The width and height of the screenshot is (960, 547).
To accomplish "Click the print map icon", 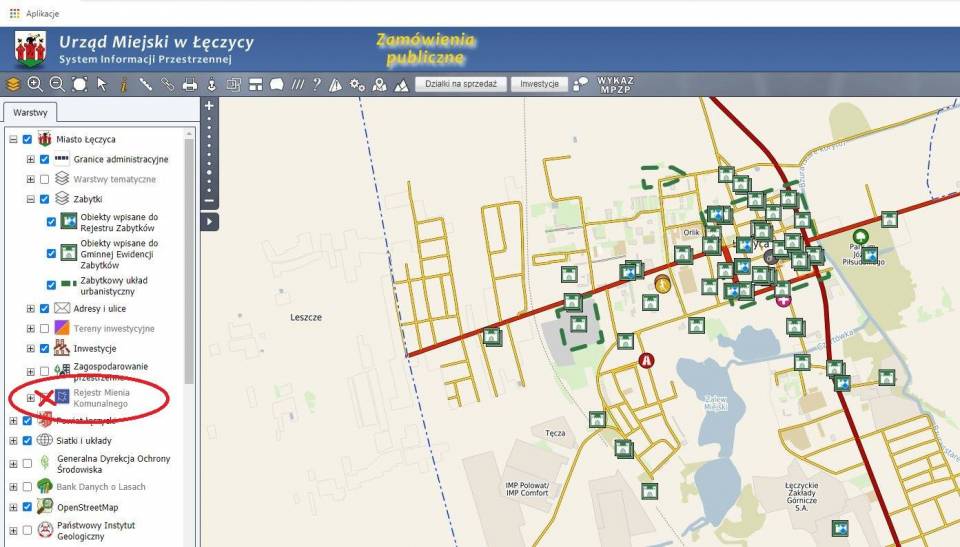I will pos(189,84).
